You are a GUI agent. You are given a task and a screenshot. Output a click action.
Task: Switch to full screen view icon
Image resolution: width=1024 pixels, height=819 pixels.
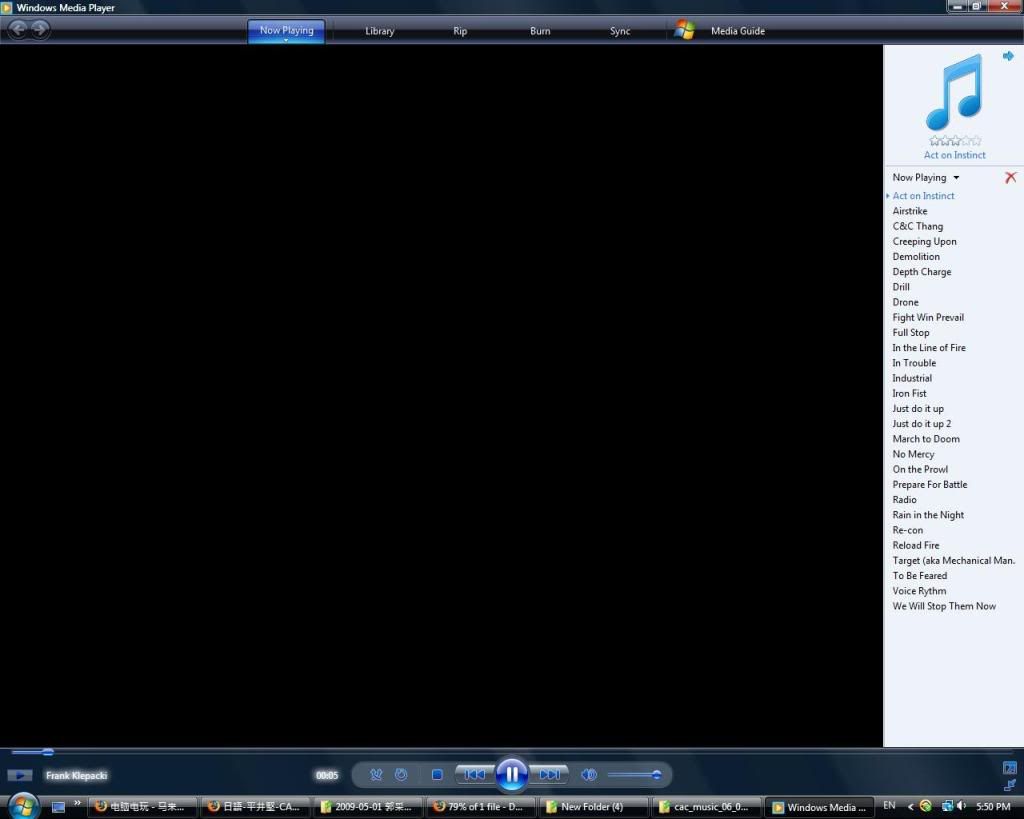click(1010, 767)
